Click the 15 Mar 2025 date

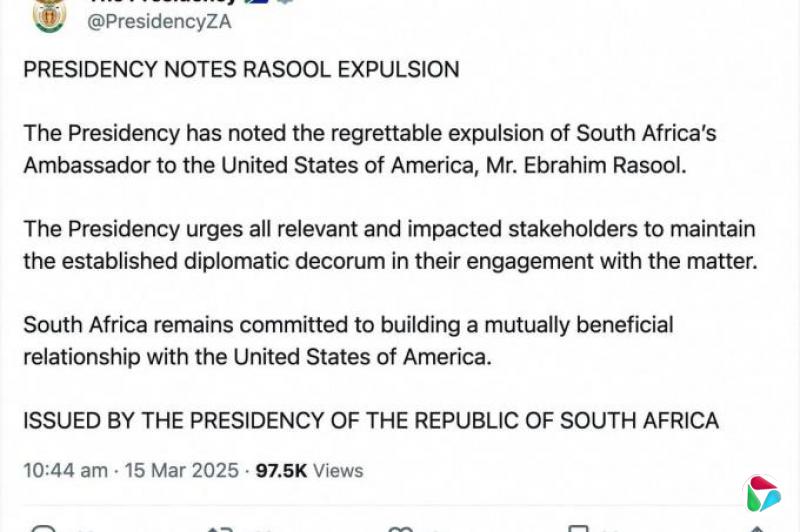pyautogui.click(x=182, y=470)
